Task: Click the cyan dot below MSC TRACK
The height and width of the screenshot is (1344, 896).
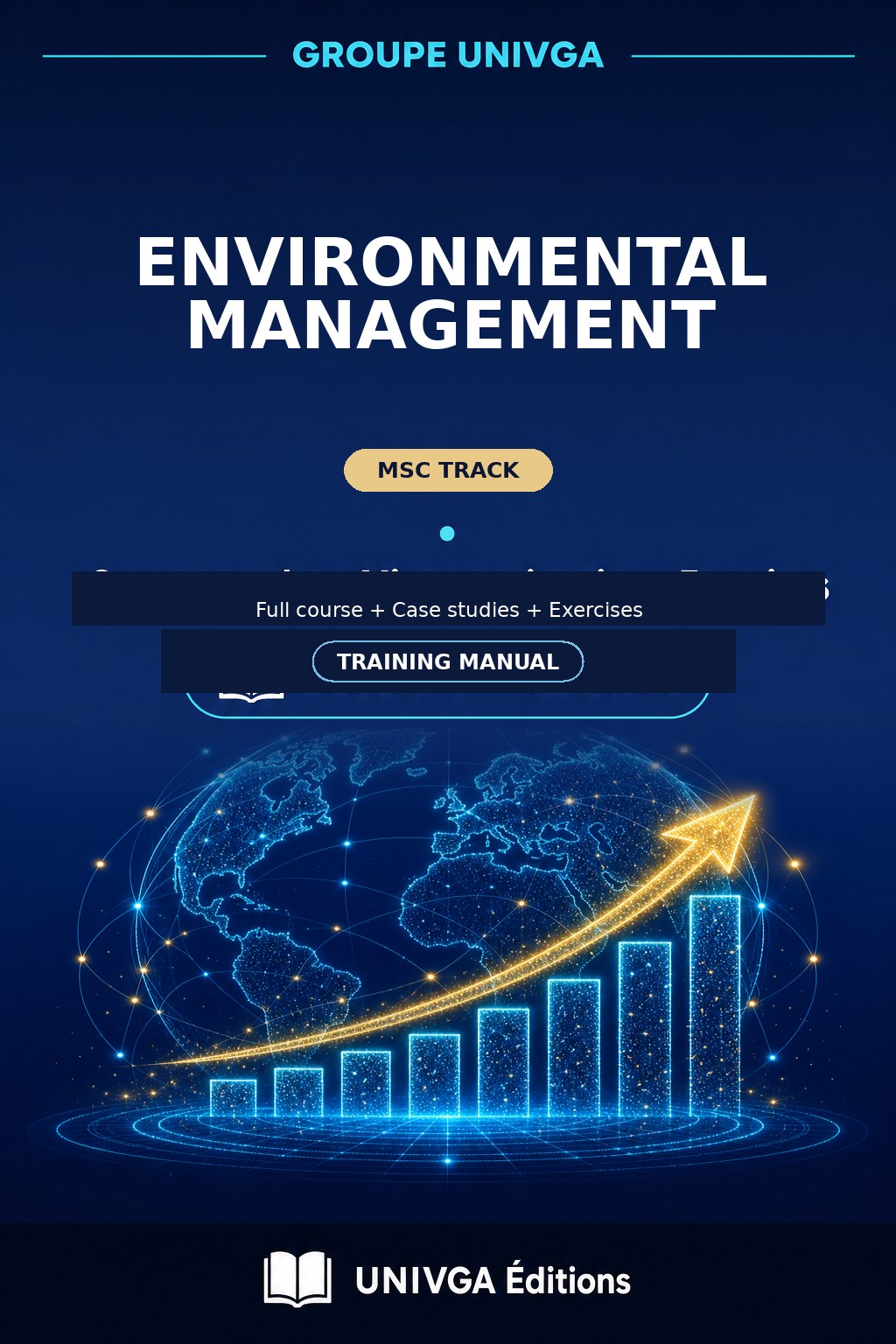Action: (447, 533)
